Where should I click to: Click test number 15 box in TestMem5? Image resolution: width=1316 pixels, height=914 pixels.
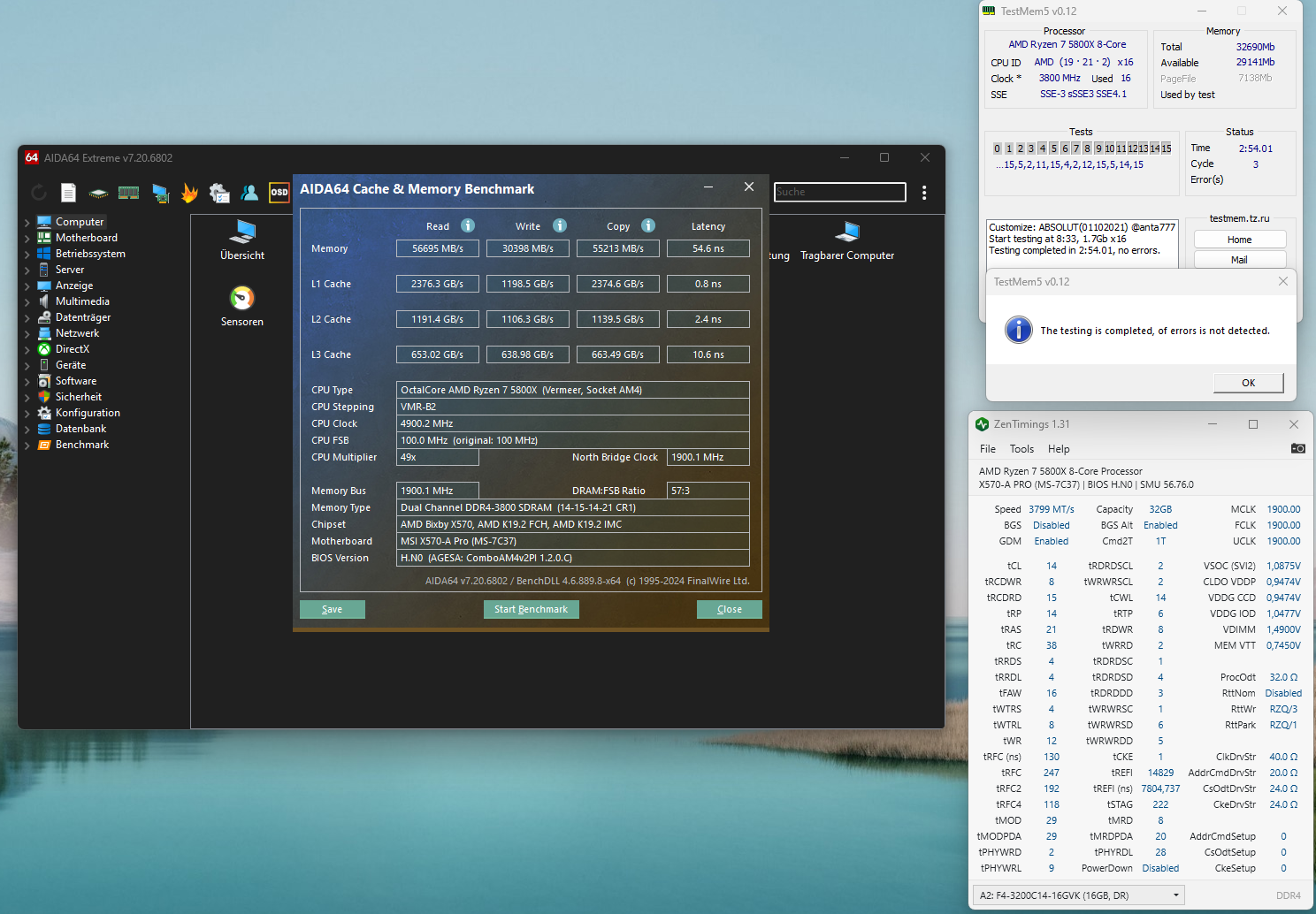tap(1167, 149)
